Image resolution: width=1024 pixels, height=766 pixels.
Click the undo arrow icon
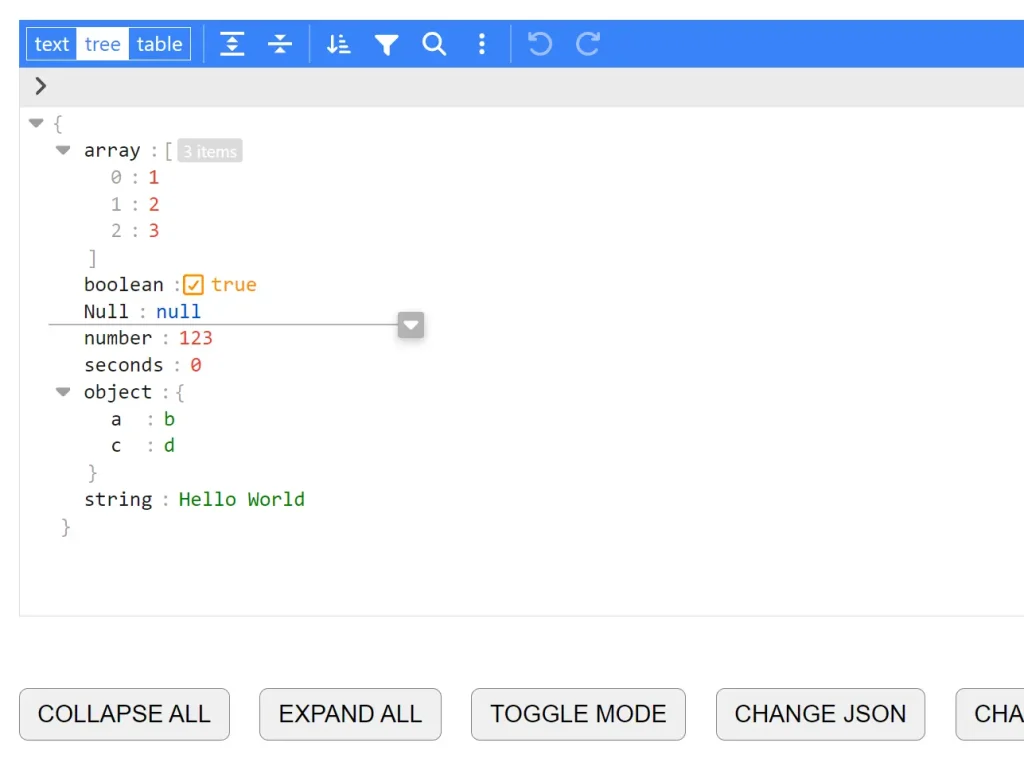(539, 43)
